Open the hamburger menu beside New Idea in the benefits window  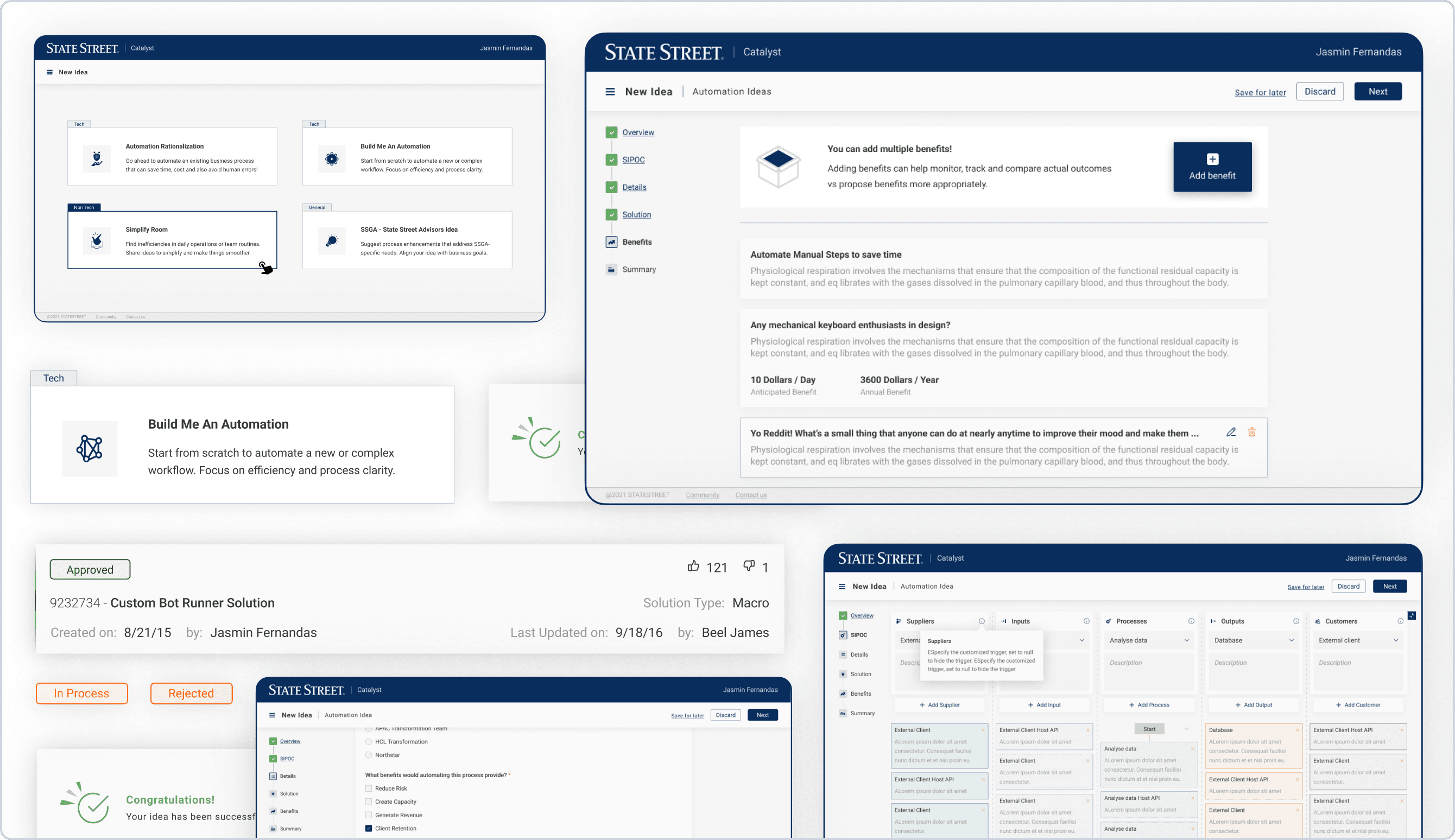pos(610,92)
